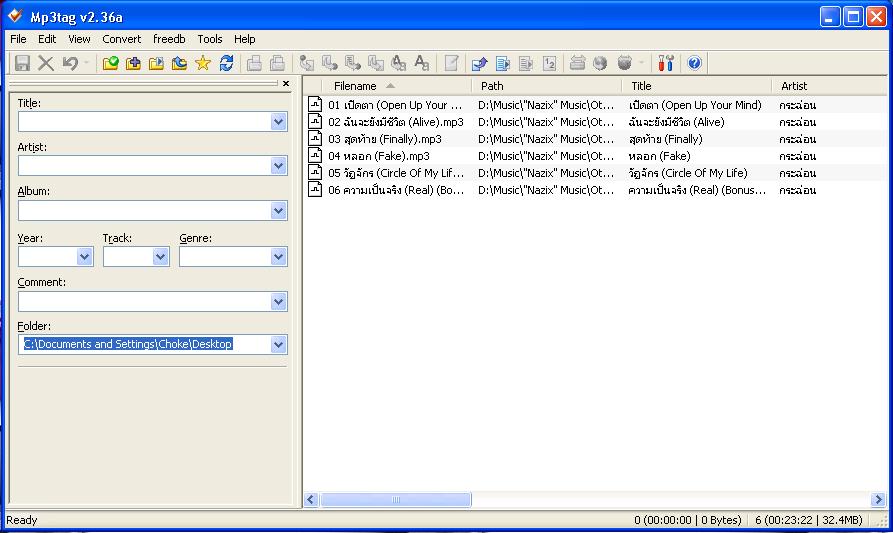The width and height of the screenshot is (893, 533).
Task: Click inside the Album input field
Action: point(145,211)
